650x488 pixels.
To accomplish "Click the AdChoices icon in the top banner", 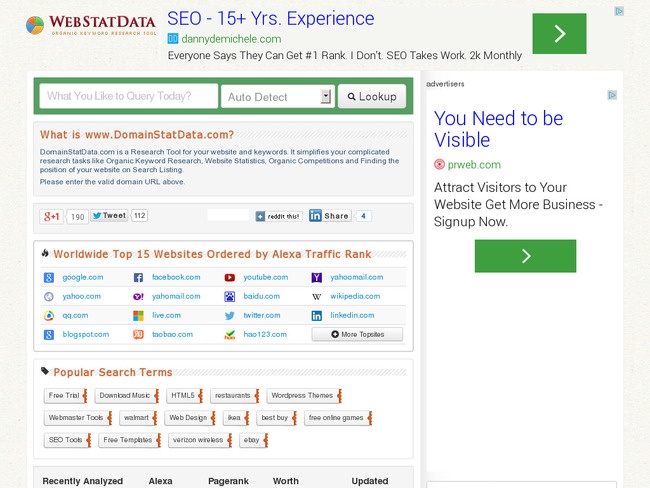I will 619,11.
